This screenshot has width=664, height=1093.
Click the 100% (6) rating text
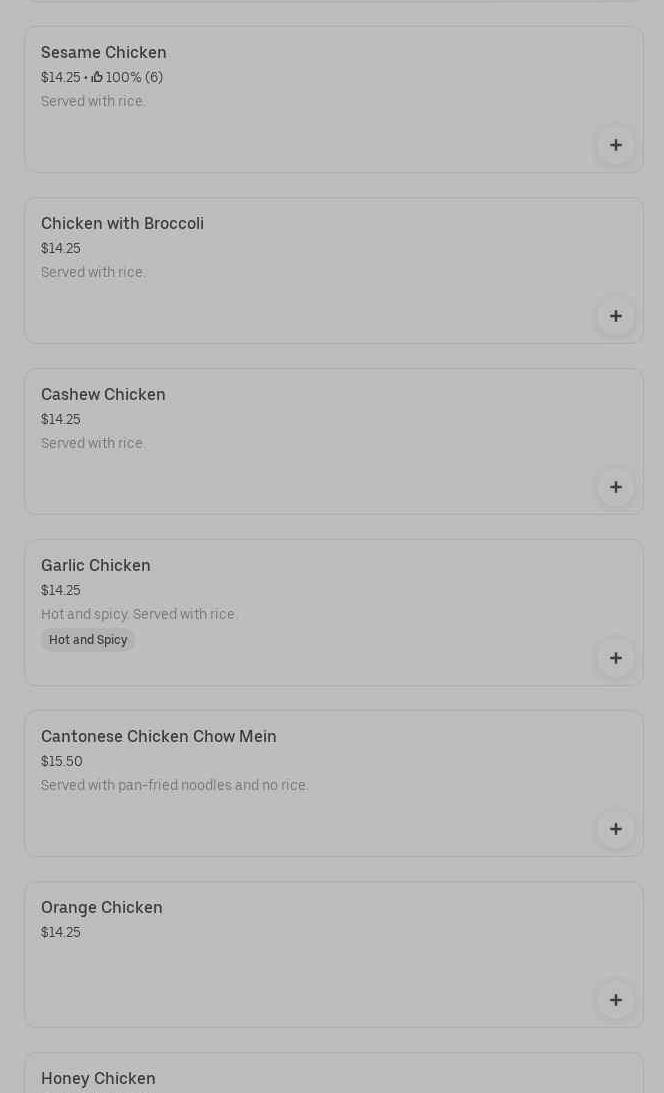click(134, 77)
